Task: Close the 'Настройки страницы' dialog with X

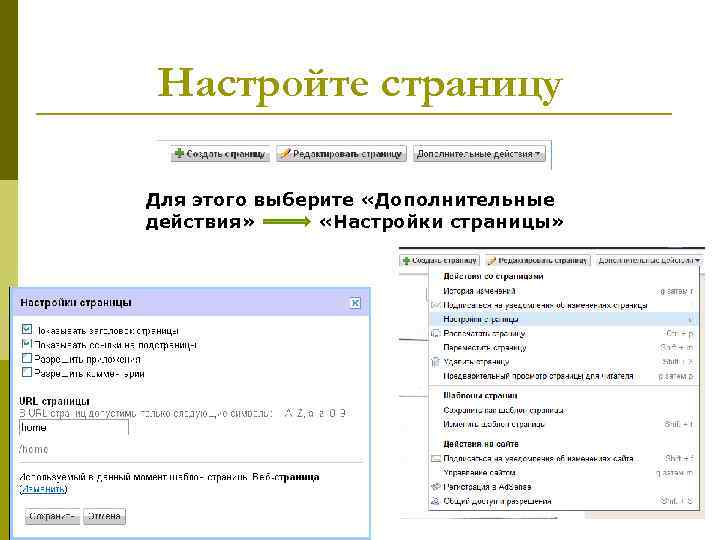Action: coord(355,303)
